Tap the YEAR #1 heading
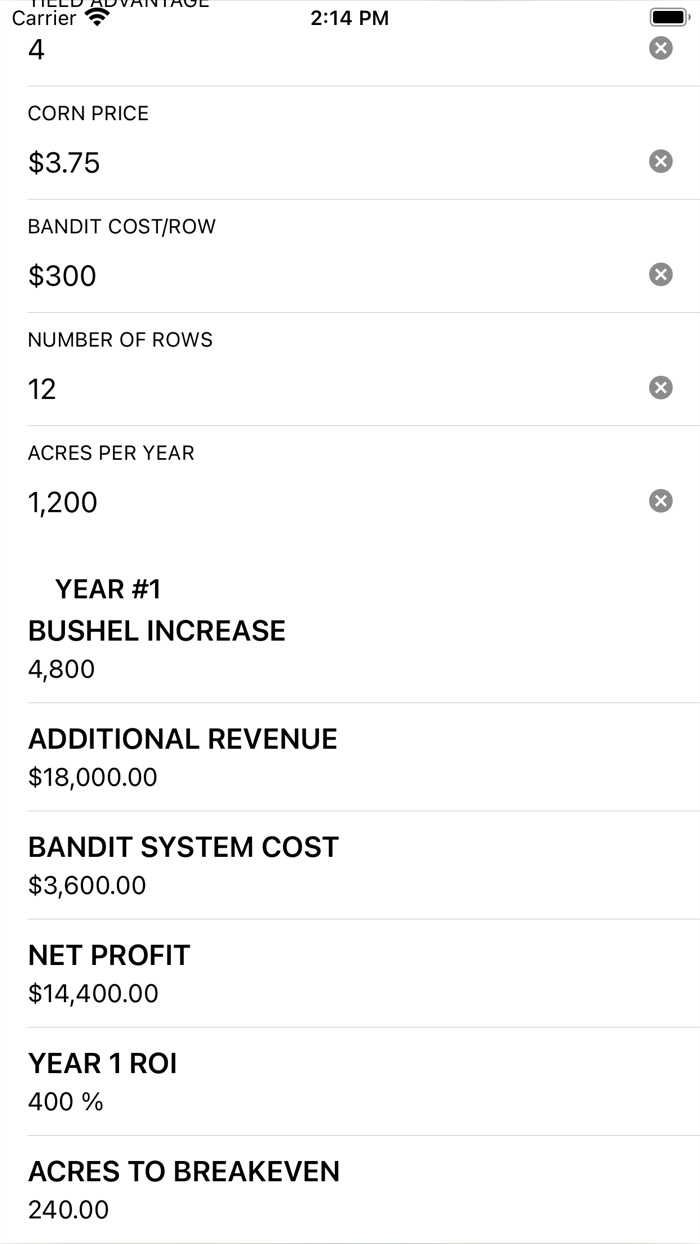This screenshot has height=1244, width=700. click(106, 589)
